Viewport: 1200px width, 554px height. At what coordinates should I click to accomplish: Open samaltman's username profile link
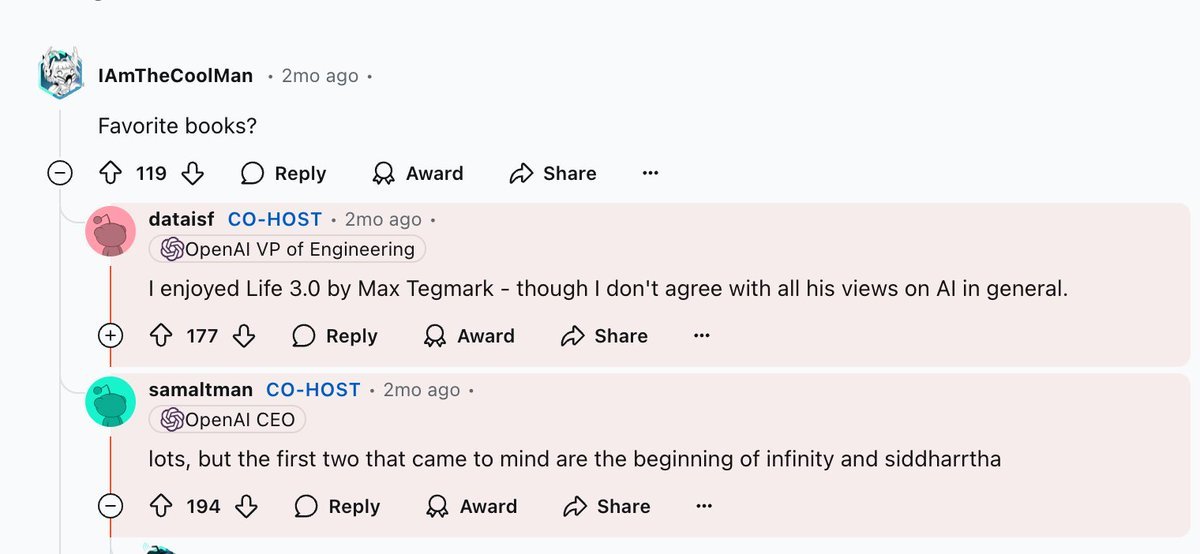[200, 390]
